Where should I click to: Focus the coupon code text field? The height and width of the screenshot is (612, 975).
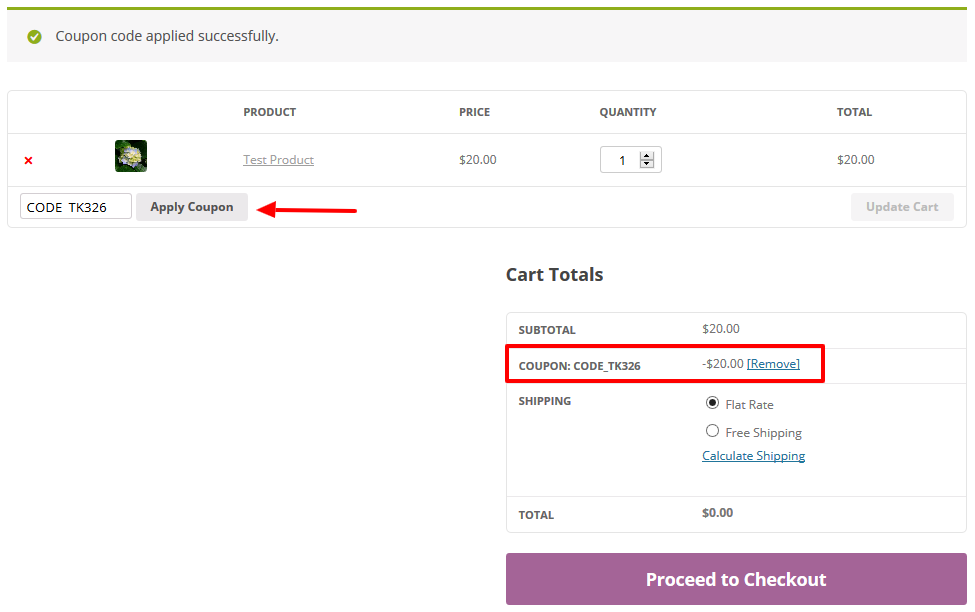click(75, 207)
